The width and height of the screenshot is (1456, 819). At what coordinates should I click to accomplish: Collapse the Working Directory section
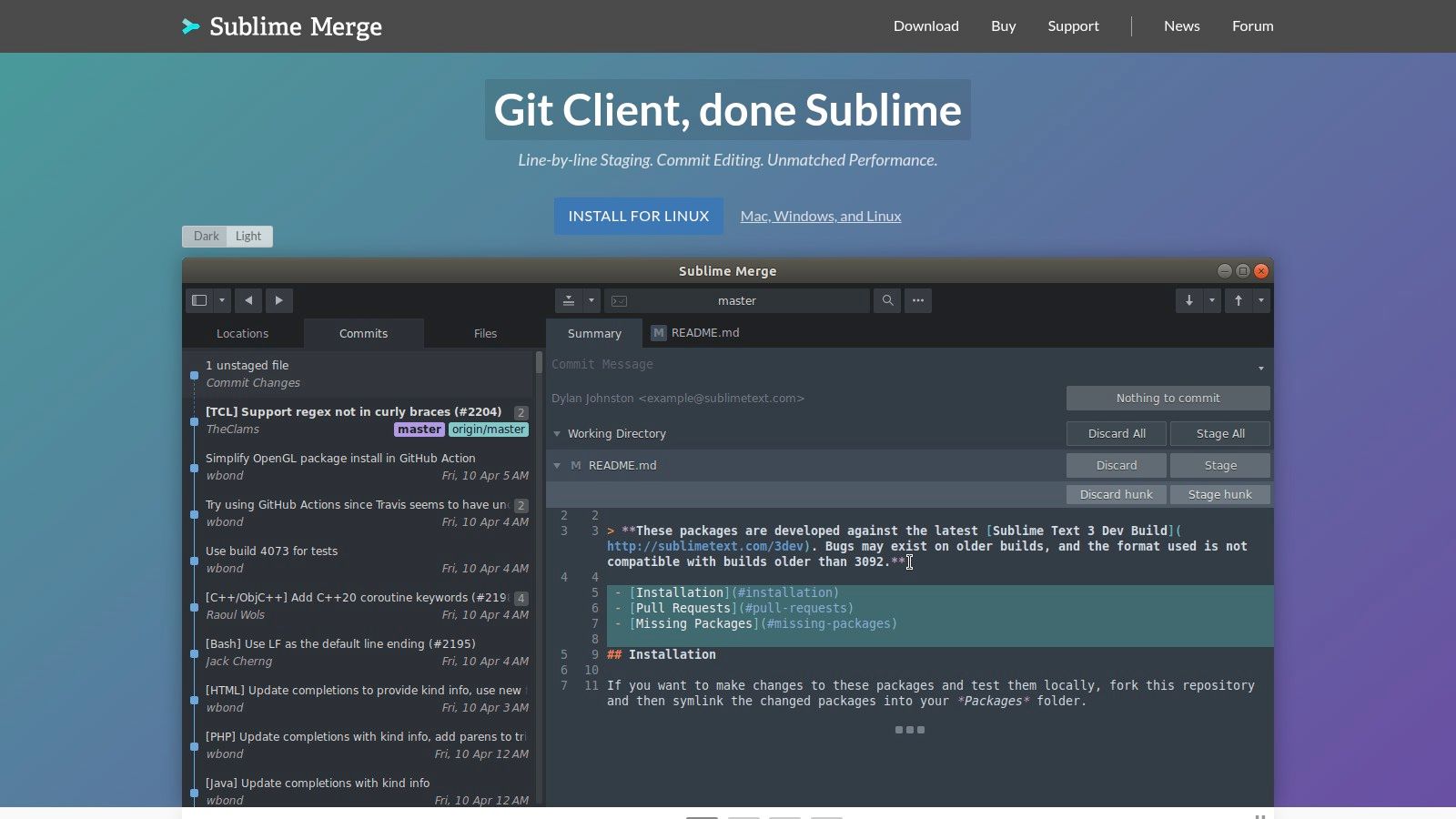pyautogui.click(x=557, y=433)
